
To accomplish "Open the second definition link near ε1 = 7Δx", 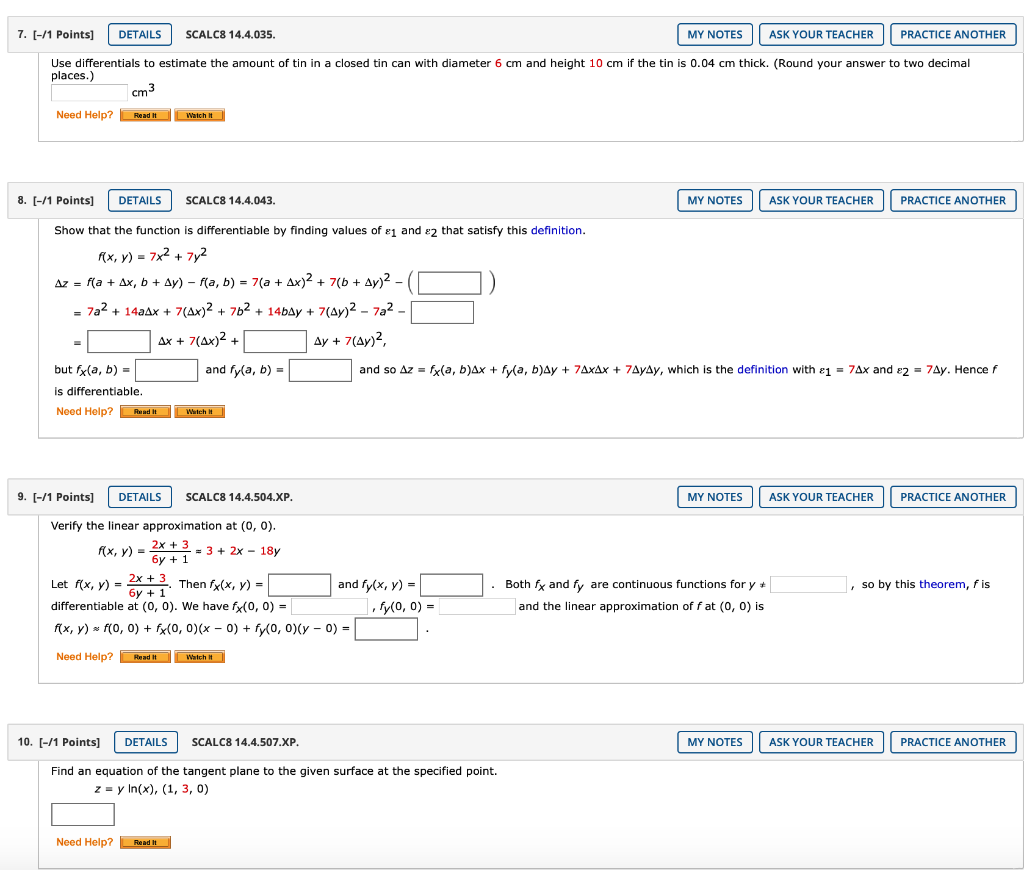I will pos(762,370).
